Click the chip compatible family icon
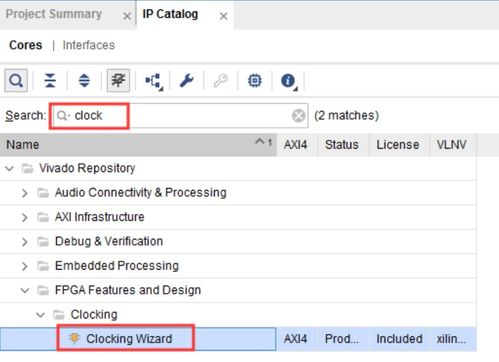This screenshot has width=499, height=362. 255,81
